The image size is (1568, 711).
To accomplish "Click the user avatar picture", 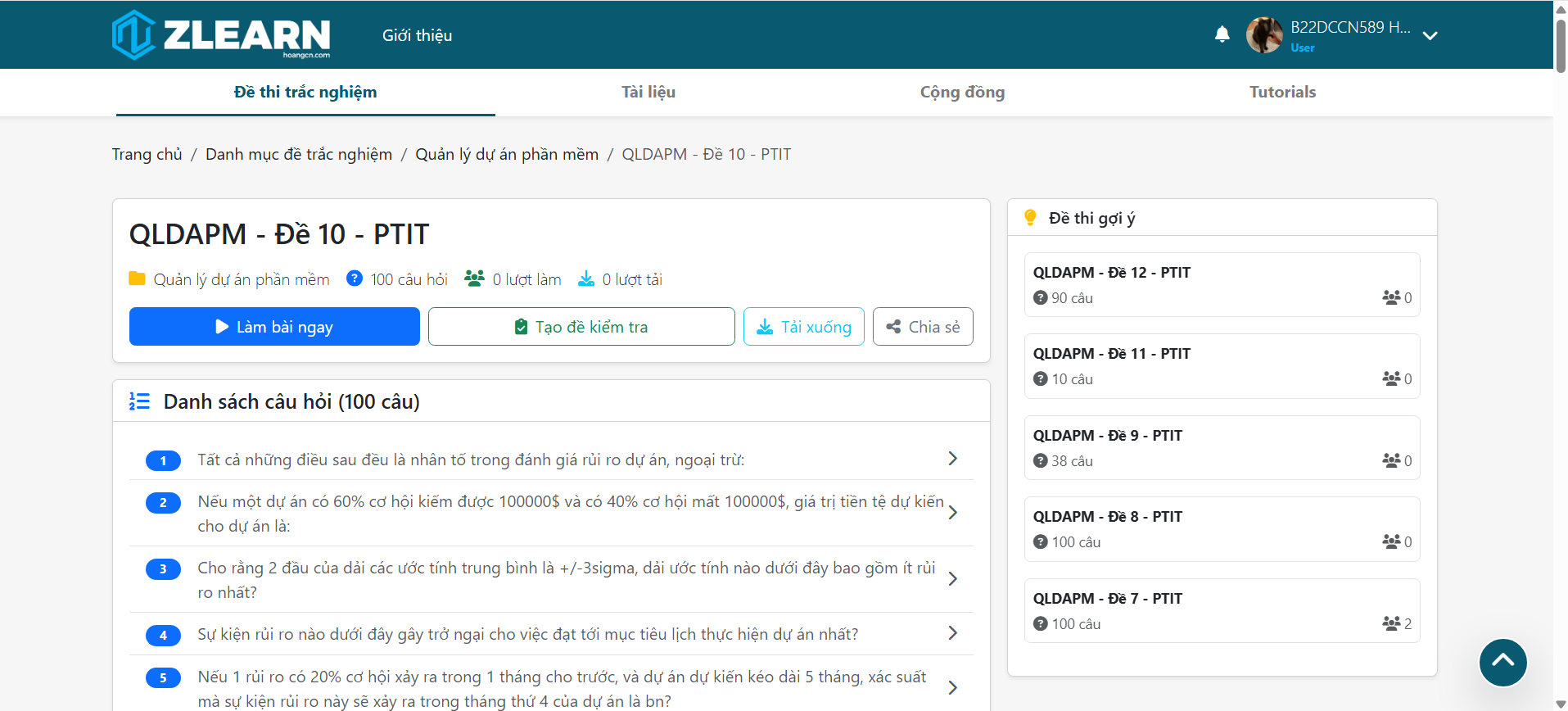I will coord(1263,35).
